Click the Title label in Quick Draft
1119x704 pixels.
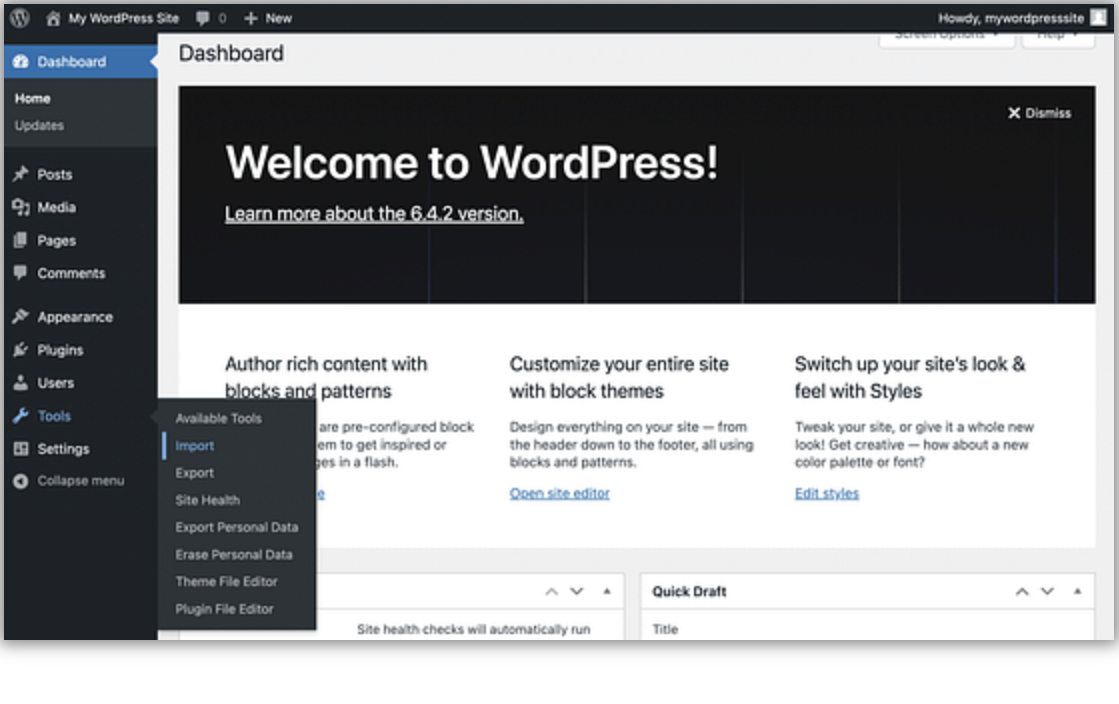pyautogui.click(x=665, y=629)
